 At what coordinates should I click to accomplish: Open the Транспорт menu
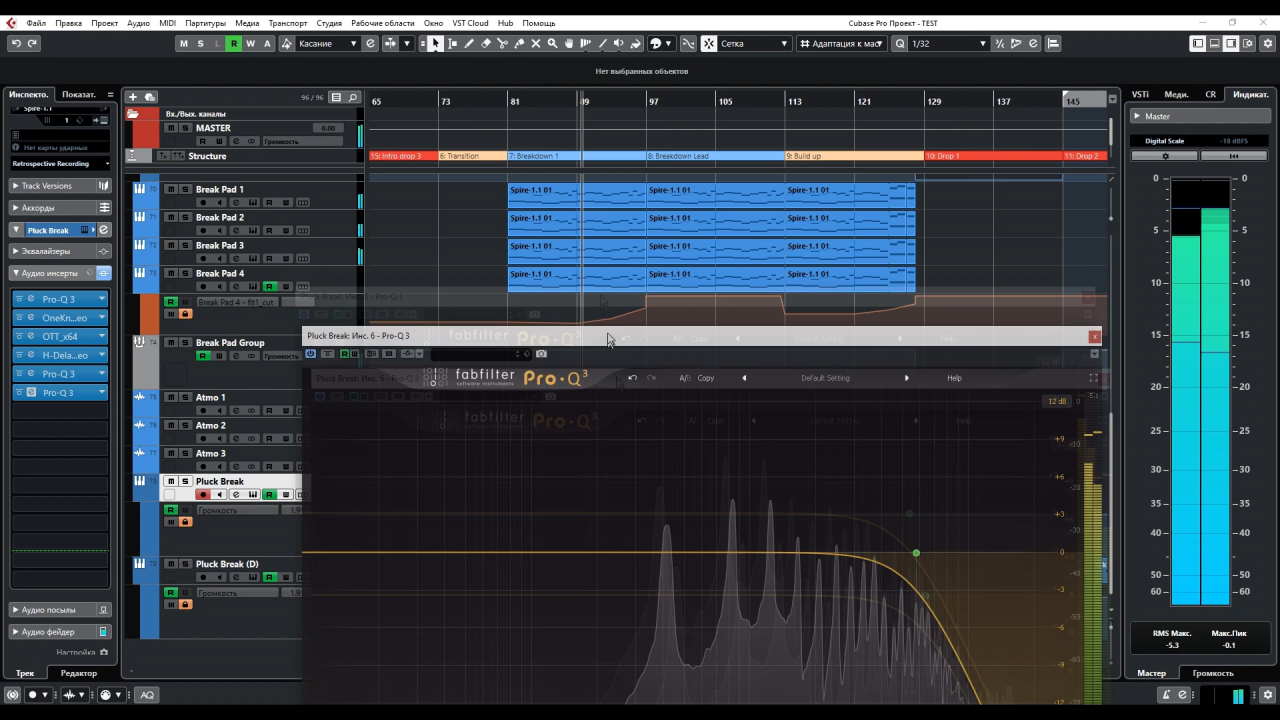coord(288,22)
